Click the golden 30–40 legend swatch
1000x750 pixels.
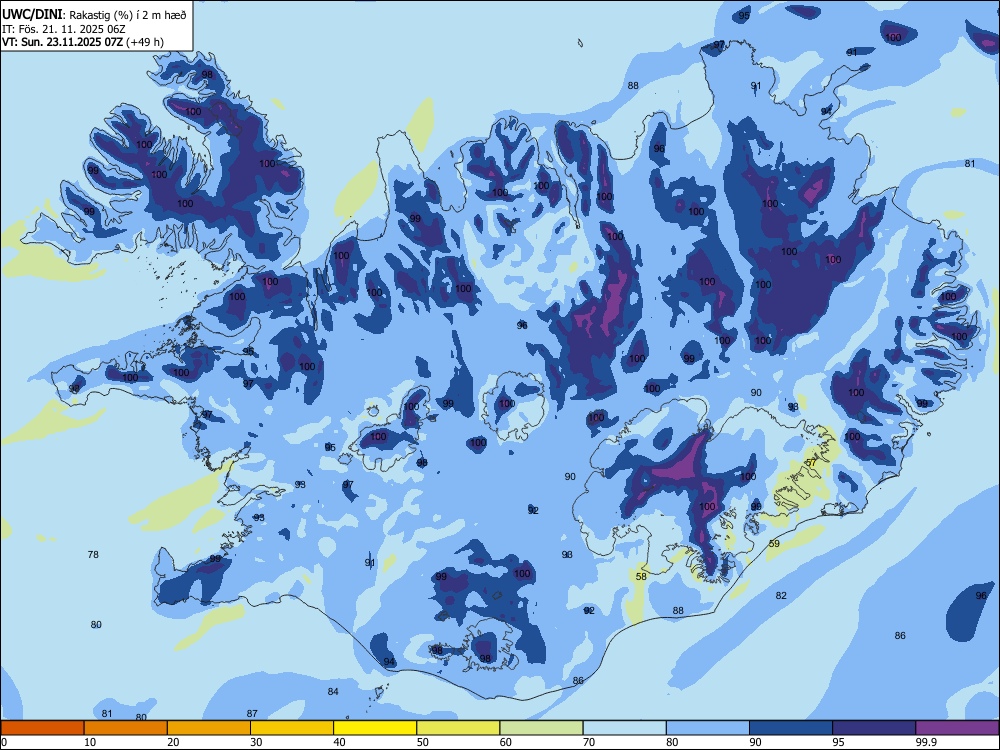point(292,728)
